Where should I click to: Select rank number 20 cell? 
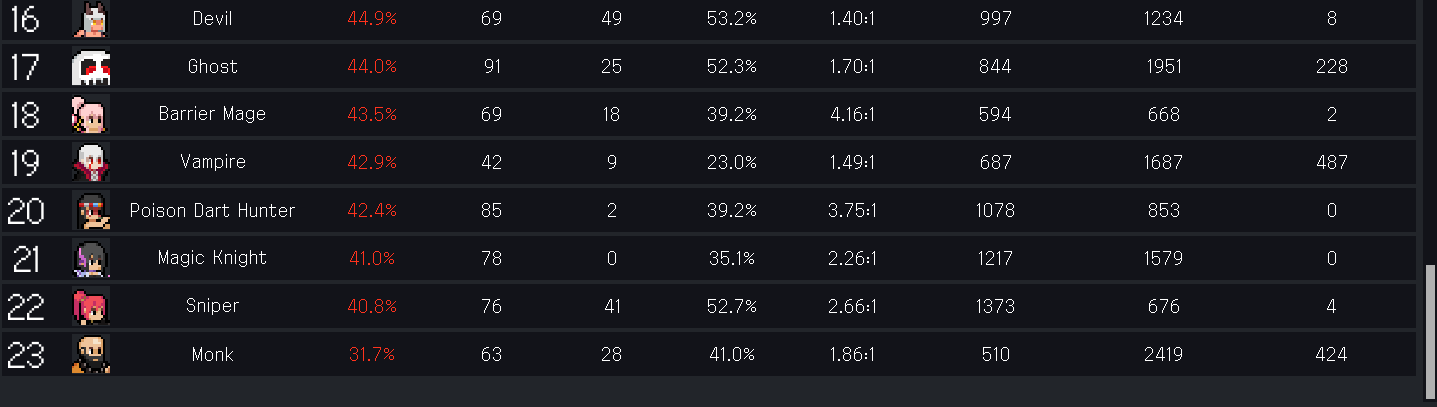(26, 211)
